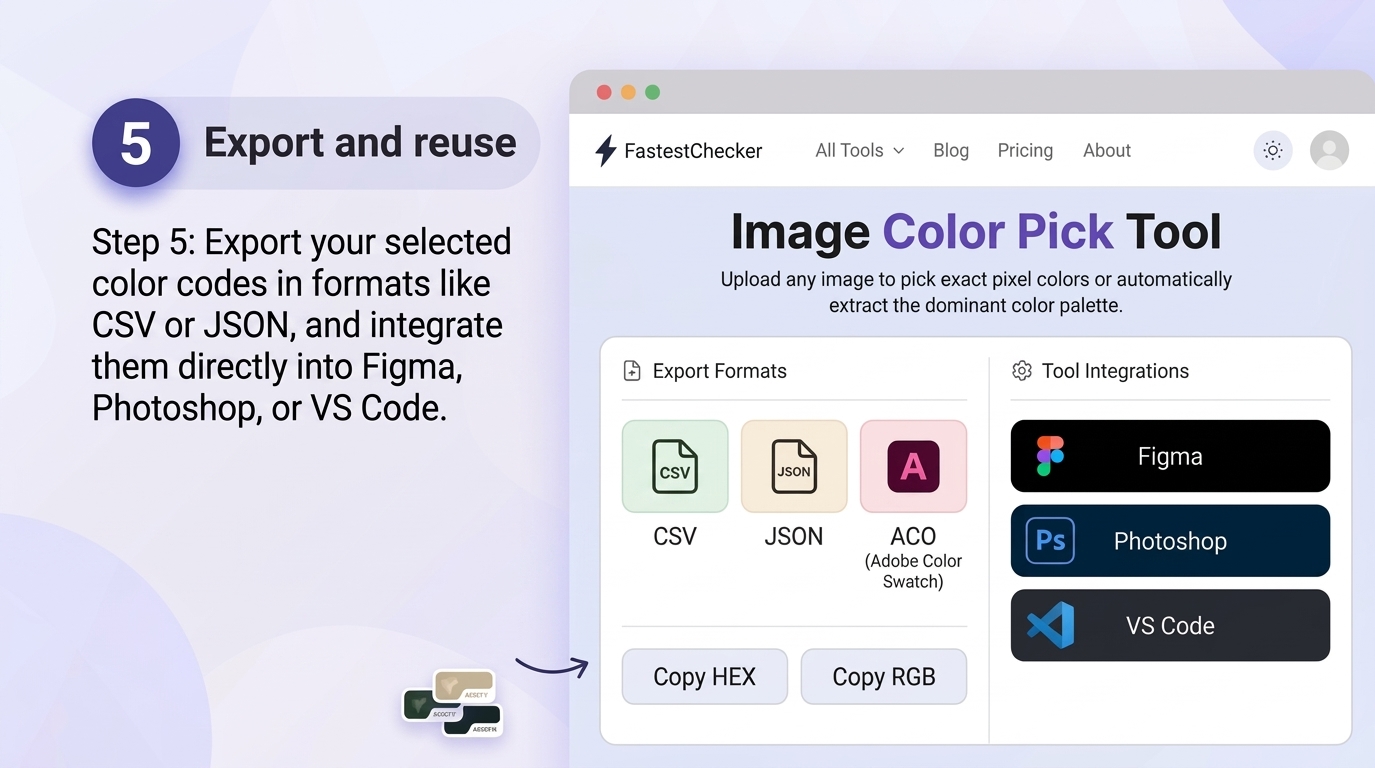The width and height of the screenshot is (1375, 768).
Task: Launch the Photoshop integration
Action: [1170, 541]
